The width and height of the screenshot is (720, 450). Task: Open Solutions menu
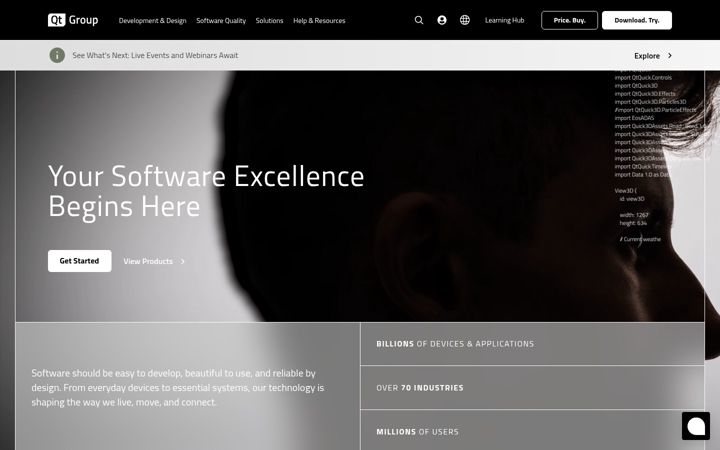270,21
